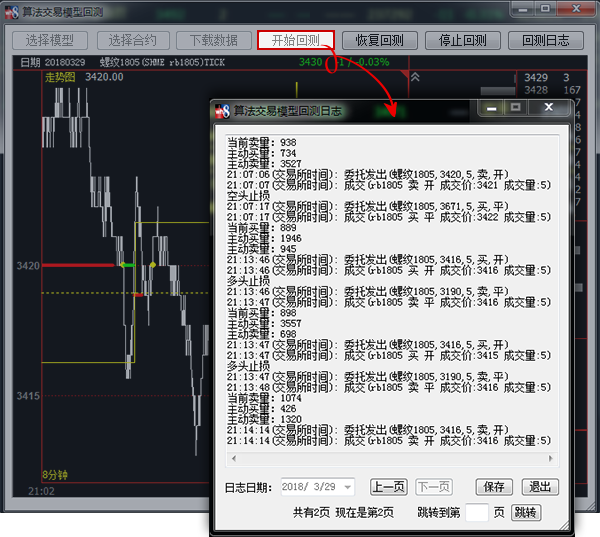
Task: Maximize the backtest log dialog
Action: [x=516, y=108]
